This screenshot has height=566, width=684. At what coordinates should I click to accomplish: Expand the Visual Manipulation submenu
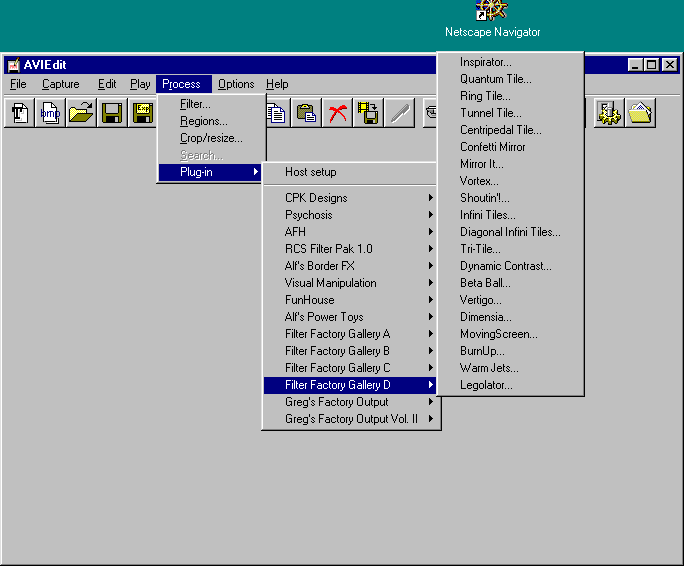[351, 283]
